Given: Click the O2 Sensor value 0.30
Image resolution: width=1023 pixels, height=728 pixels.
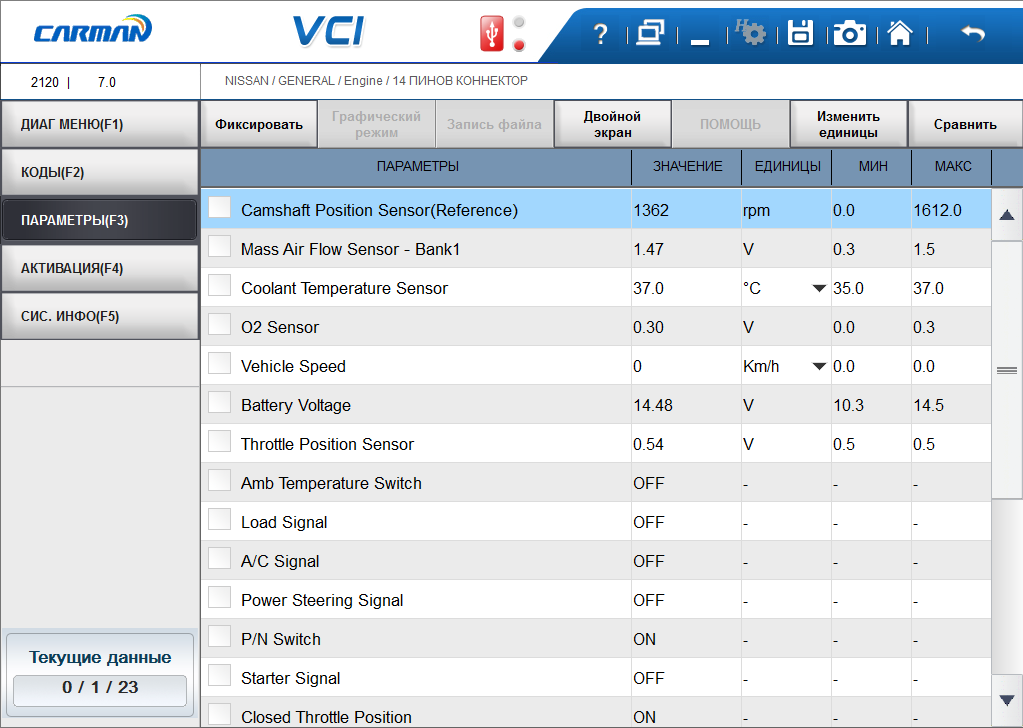Looking at the screenshot, I should [x=649, y=327].
